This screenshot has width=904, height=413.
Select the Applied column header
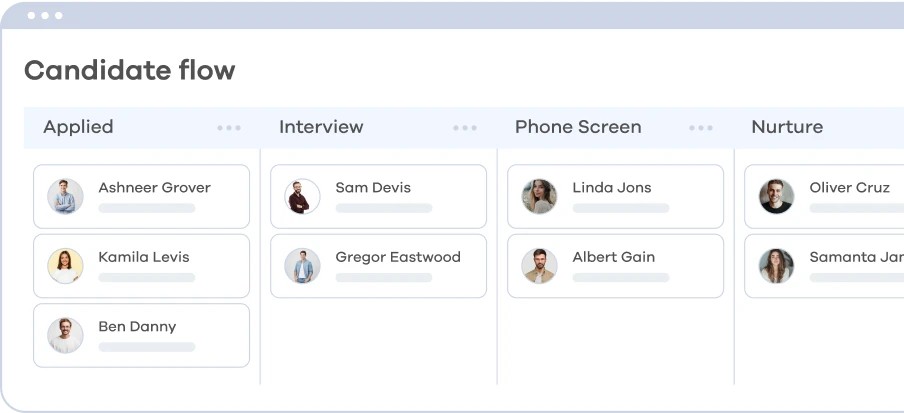point(78,127)
